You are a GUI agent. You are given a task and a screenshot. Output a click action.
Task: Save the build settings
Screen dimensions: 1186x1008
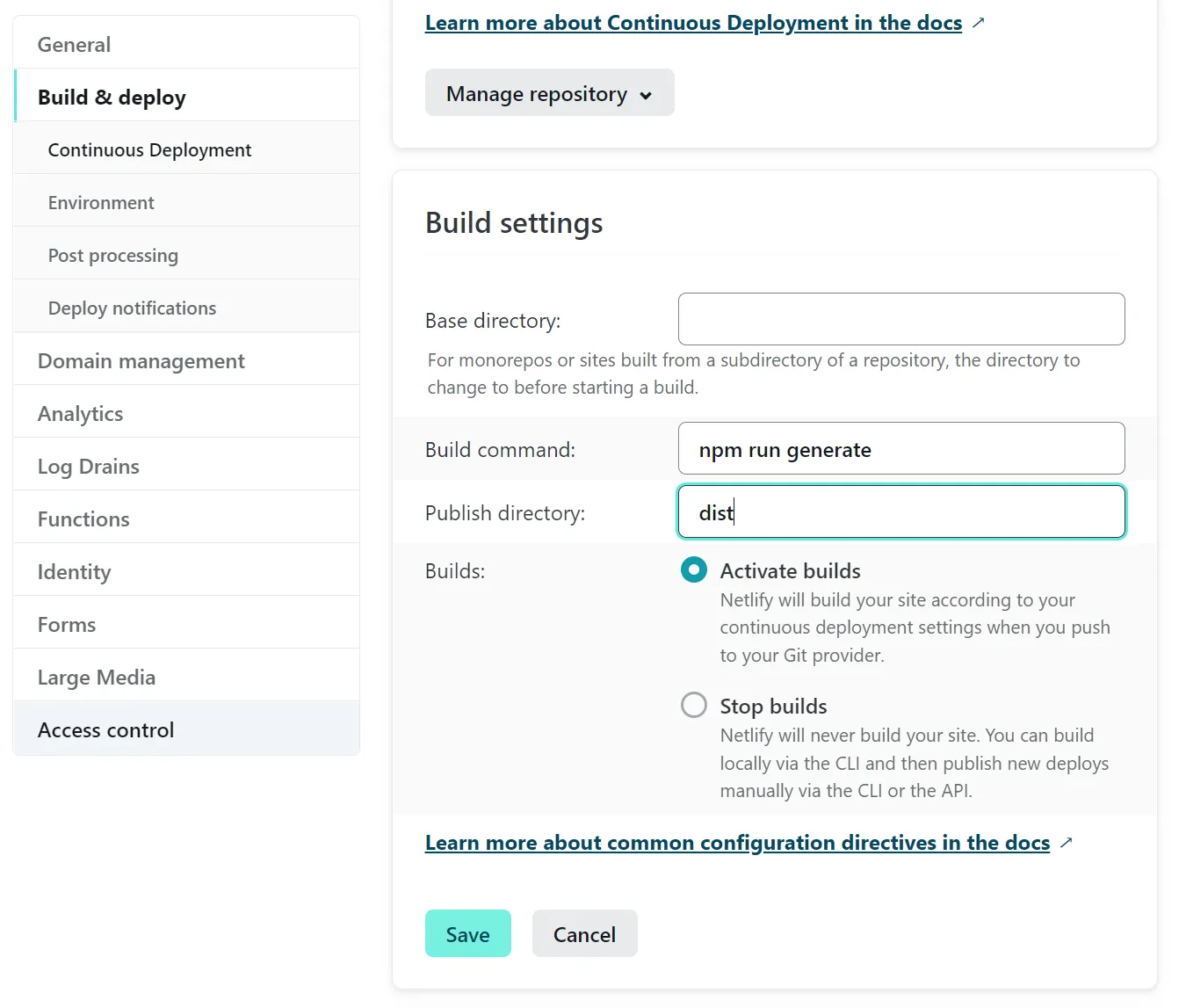click(x=468, y=933)
